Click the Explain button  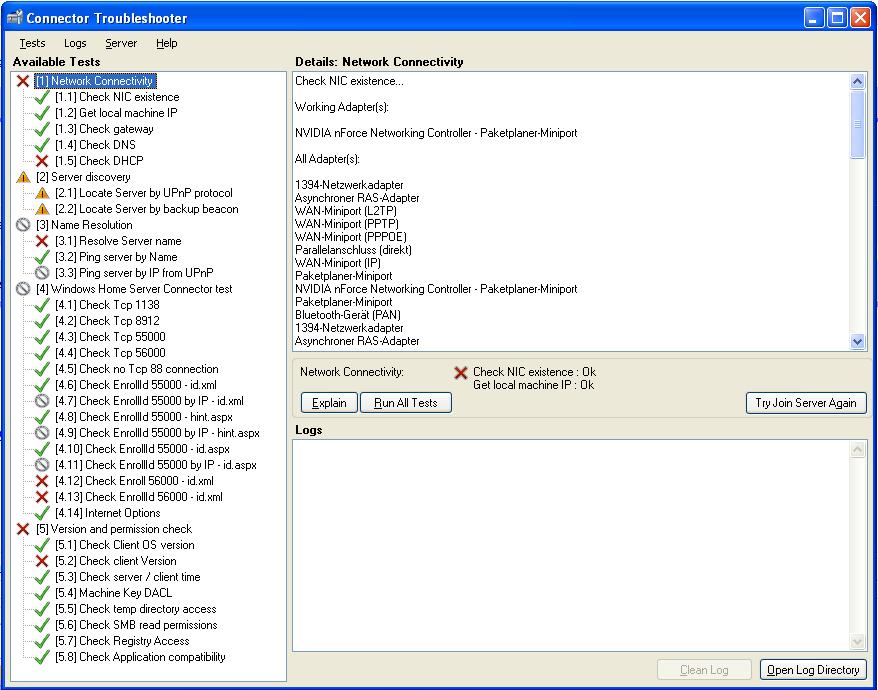329,403
